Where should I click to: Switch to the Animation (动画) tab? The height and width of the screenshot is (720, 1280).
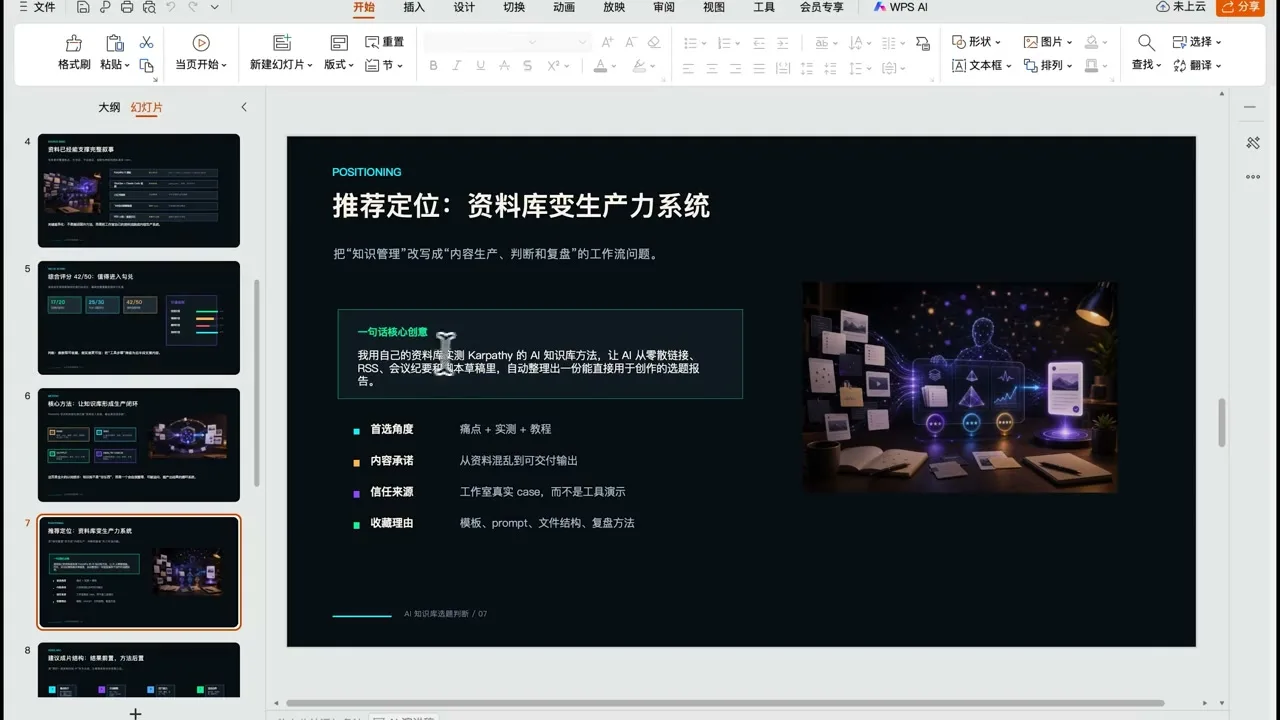point(564,7)
